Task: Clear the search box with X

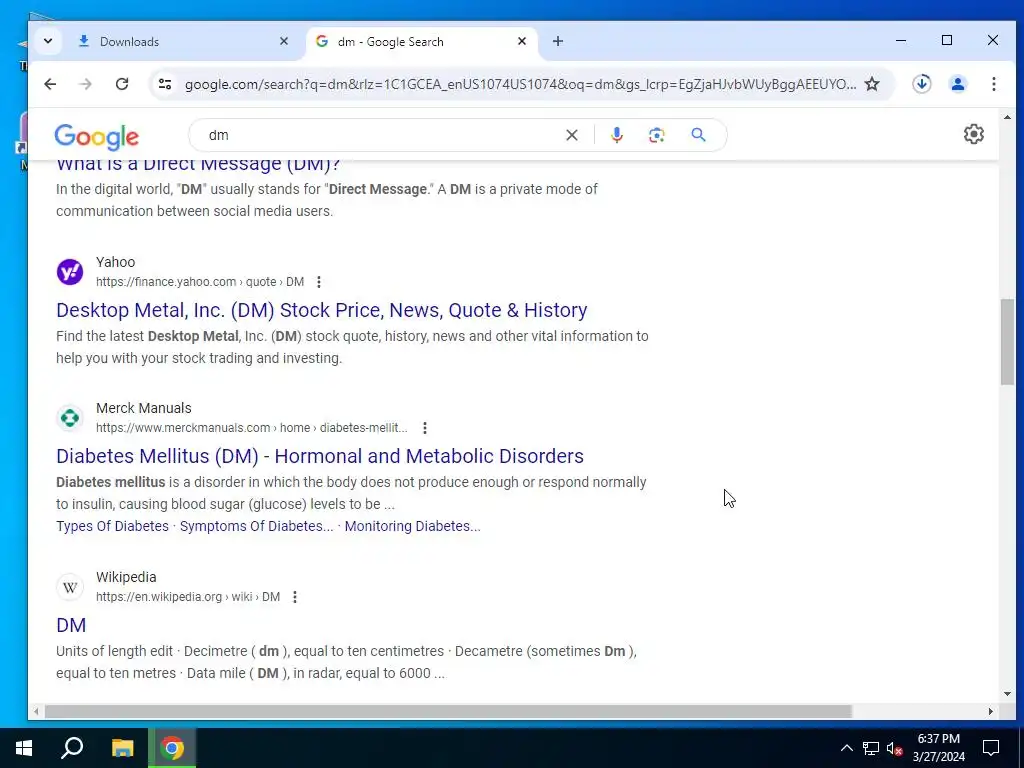Action: 571,135
